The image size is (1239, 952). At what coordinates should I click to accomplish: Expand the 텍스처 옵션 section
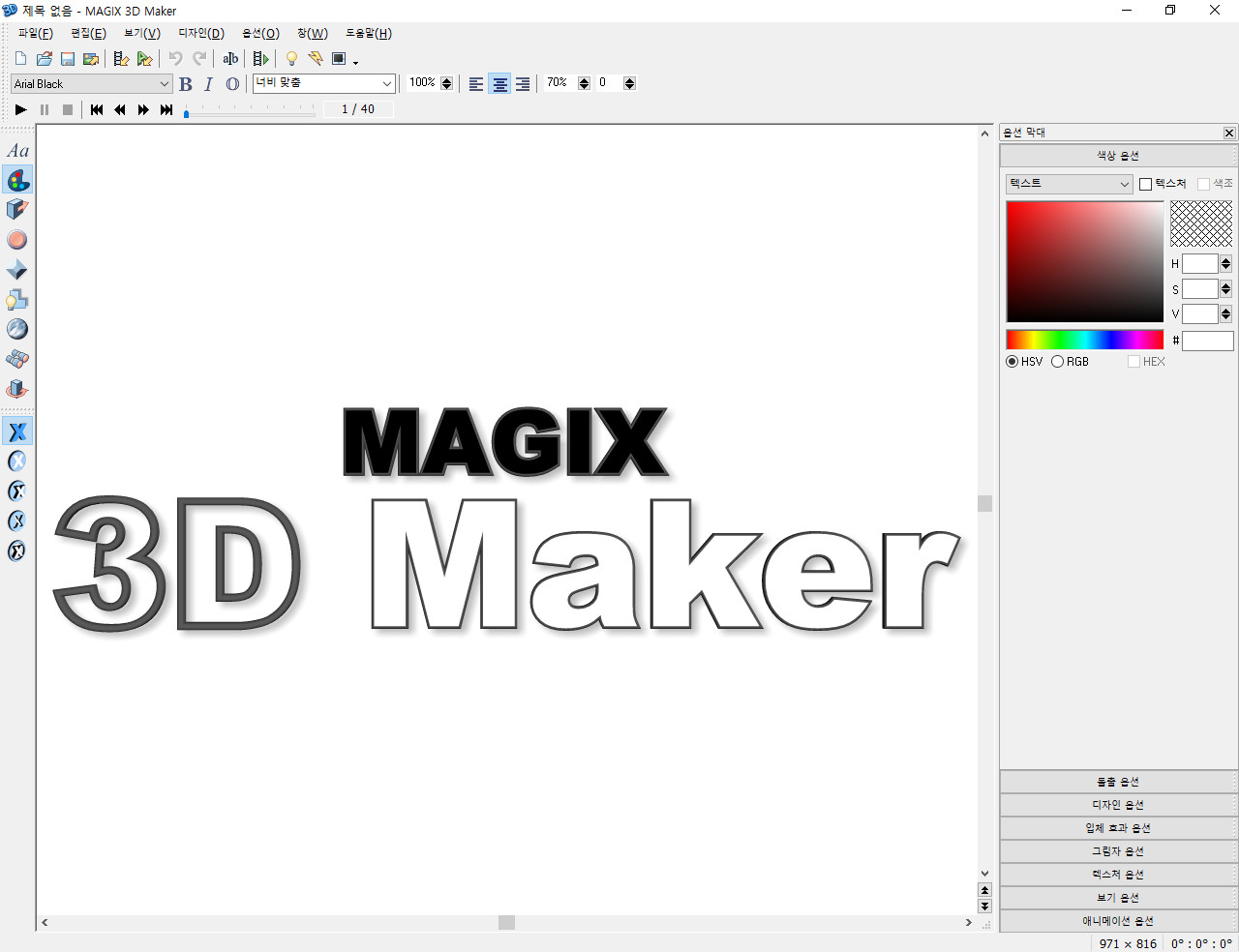point(1118,875)
